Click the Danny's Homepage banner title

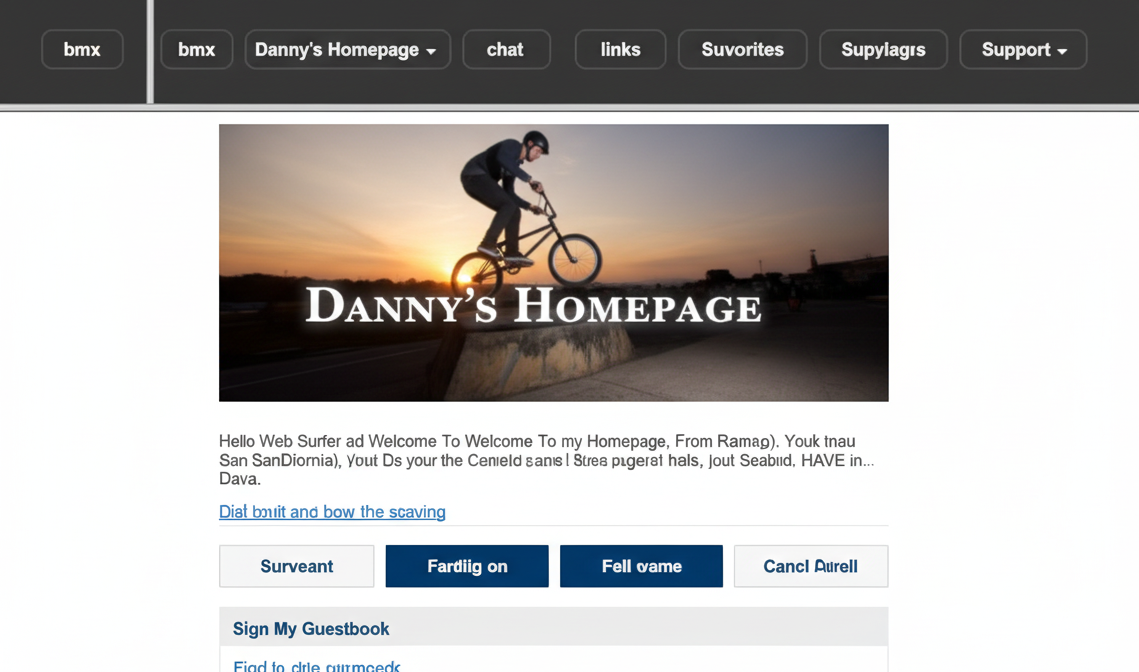pos(534,306)
